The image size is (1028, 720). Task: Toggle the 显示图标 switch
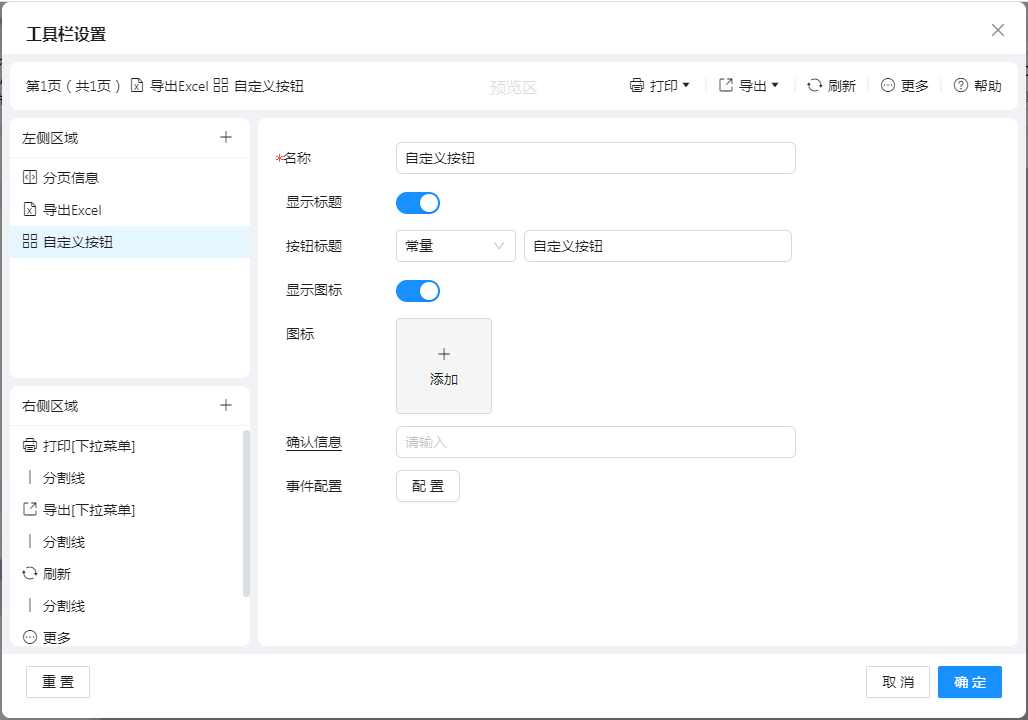pos(418,291)
